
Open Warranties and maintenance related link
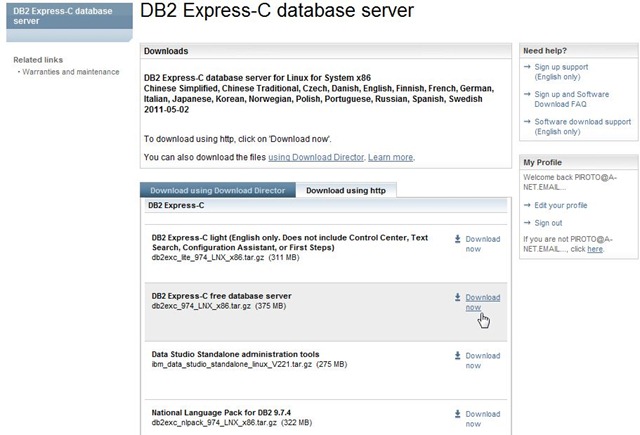tap(71, 72)
